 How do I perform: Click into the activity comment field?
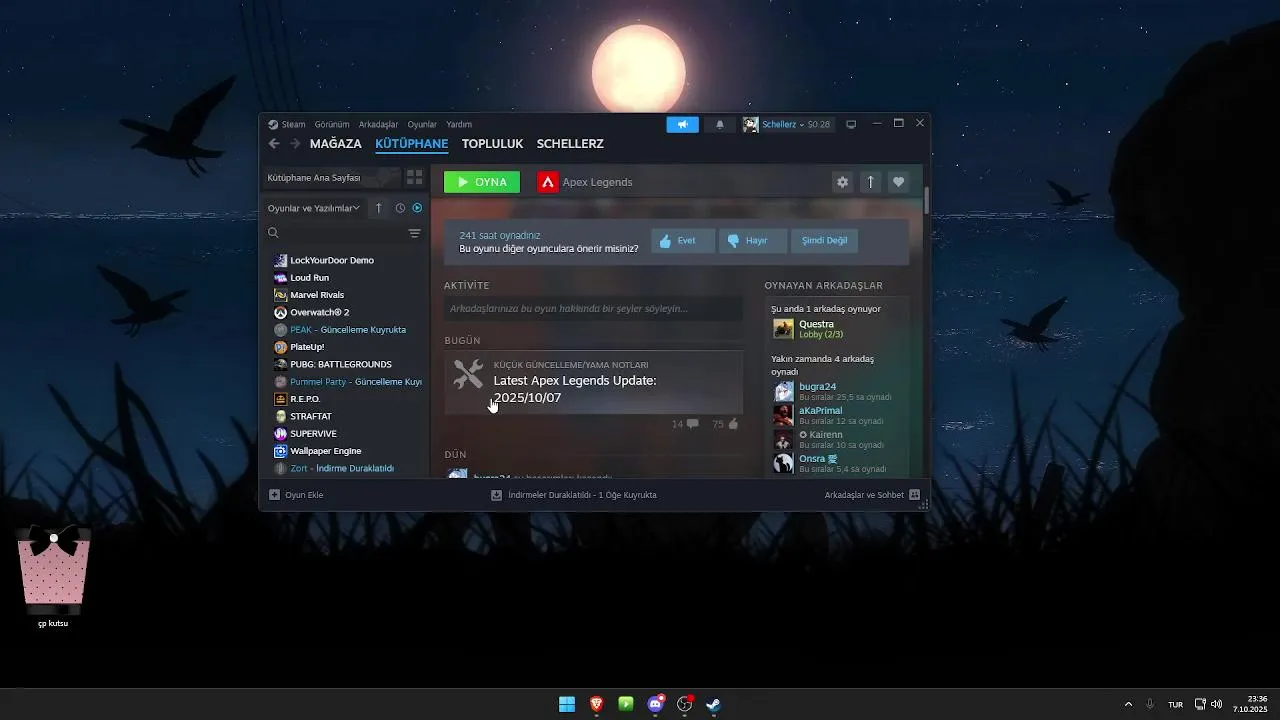[x=593, y=309]
